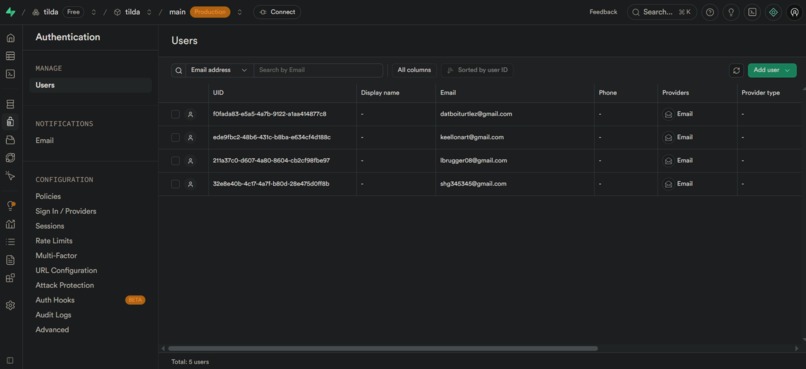Click in the Search by Email field

coord(318,70)
